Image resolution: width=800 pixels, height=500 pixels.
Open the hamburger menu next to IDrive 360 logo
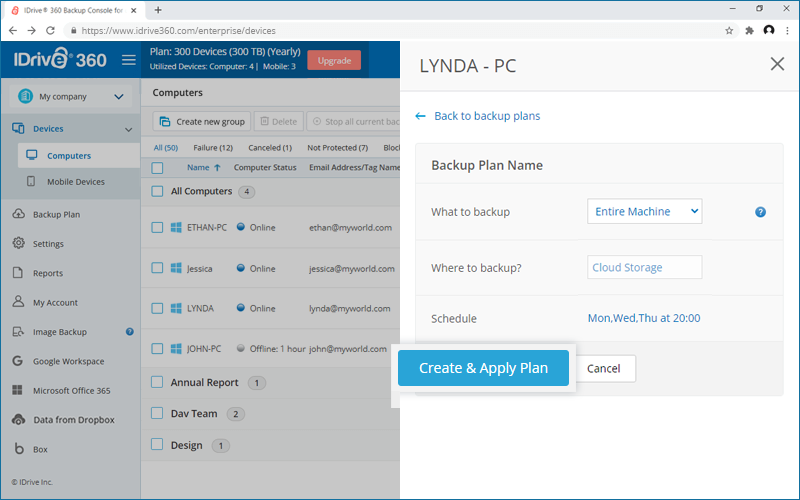click(x=129, y=60)
